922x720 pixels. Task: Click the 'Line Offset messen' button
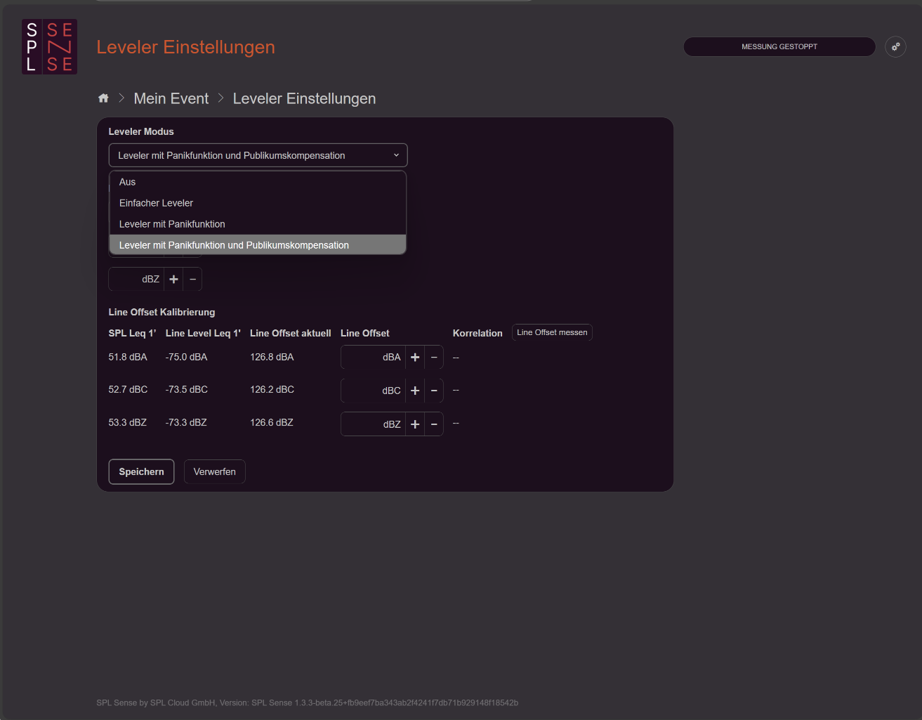552,332
